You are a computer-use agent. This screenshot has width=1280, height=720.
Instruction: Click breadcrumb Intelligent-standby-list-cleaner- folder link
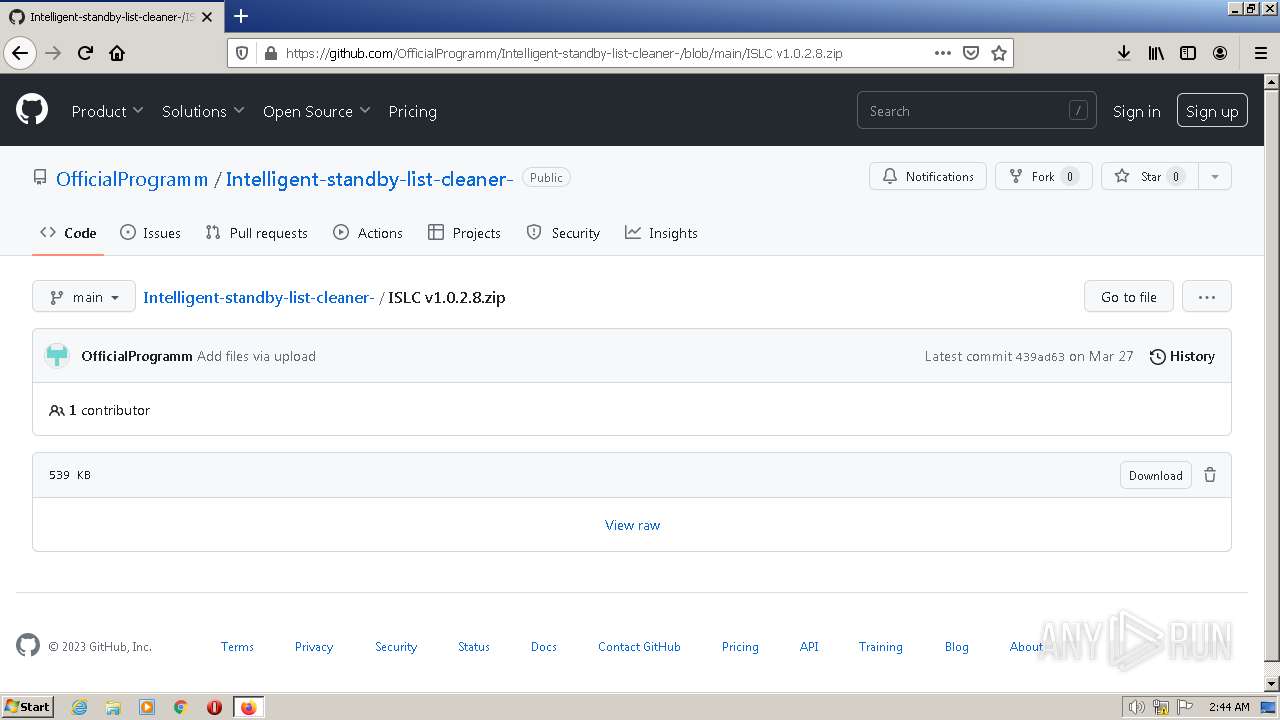click(x=259, y=297)
